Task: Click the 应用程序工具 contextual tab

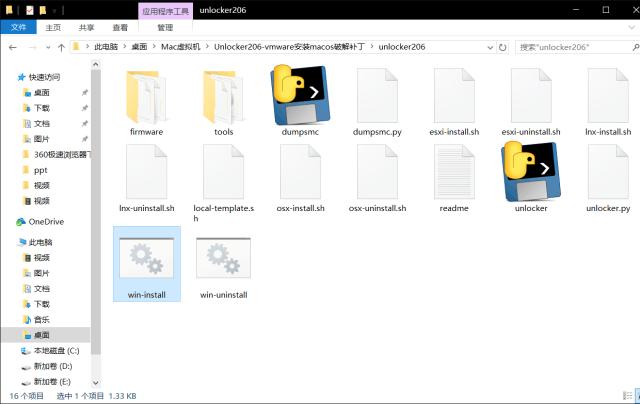Action: click(165, 11)
